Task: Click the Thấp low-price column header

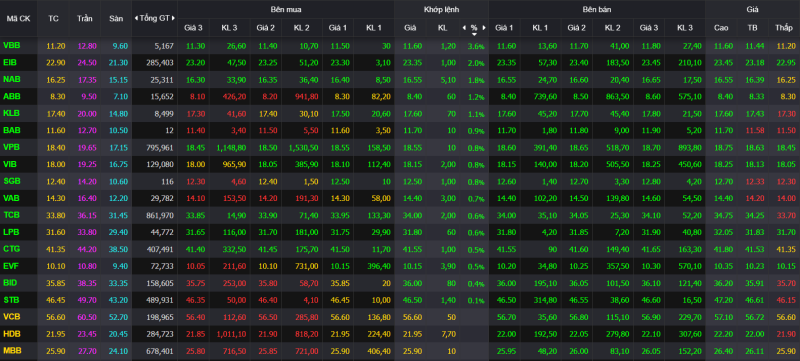Action: (783, 28)
